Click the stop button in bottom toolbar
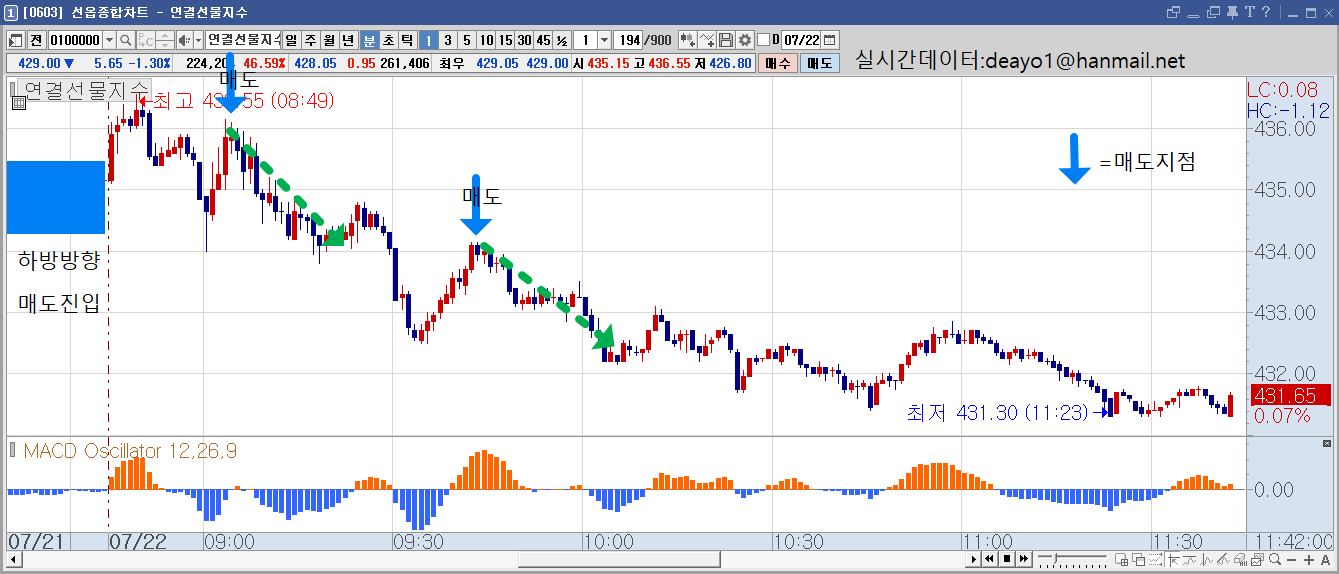The image size is (1339, 574). click(1007, 559)
